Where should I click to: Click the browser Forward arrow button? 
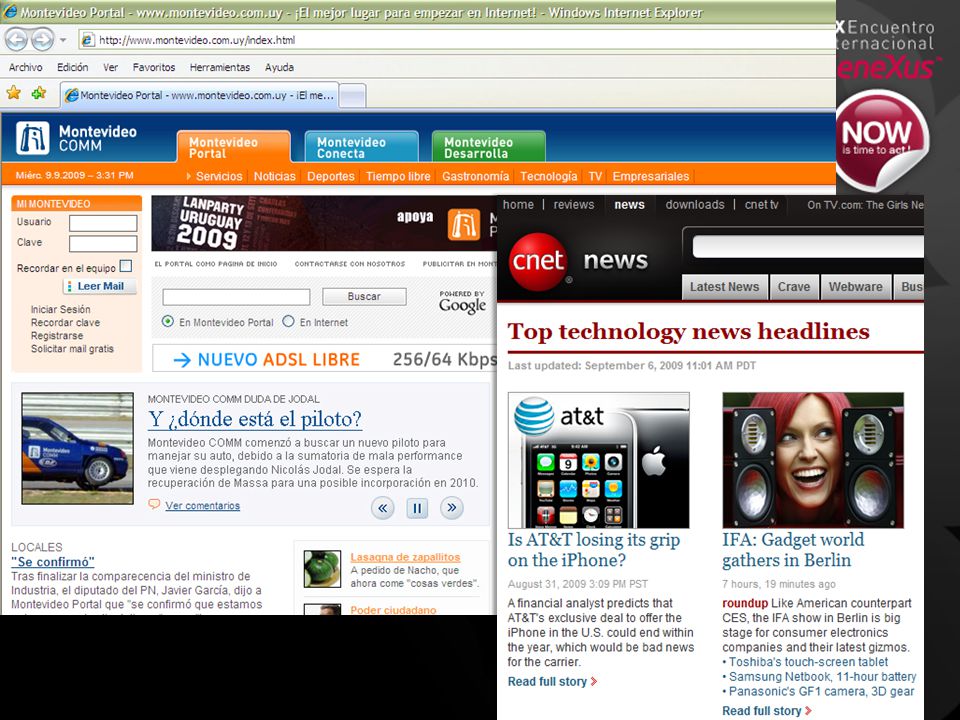click(x=42, y=40)
